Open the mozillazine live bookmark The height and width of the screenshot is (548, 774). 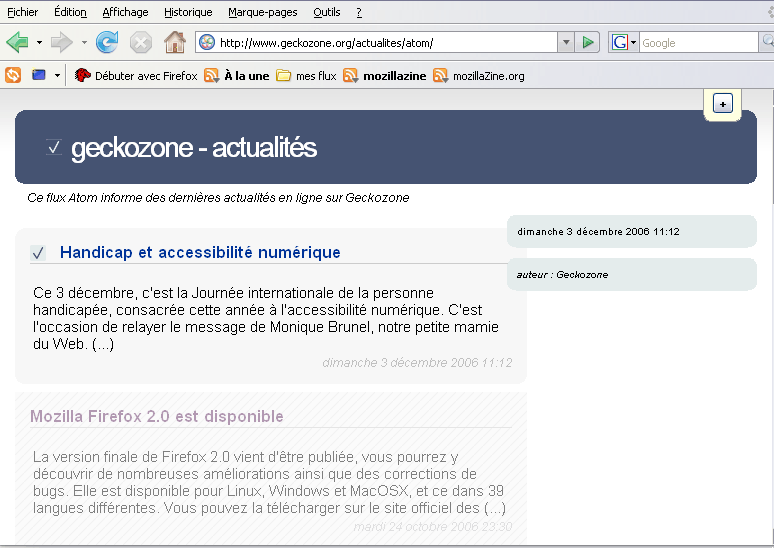pos(385,76)
